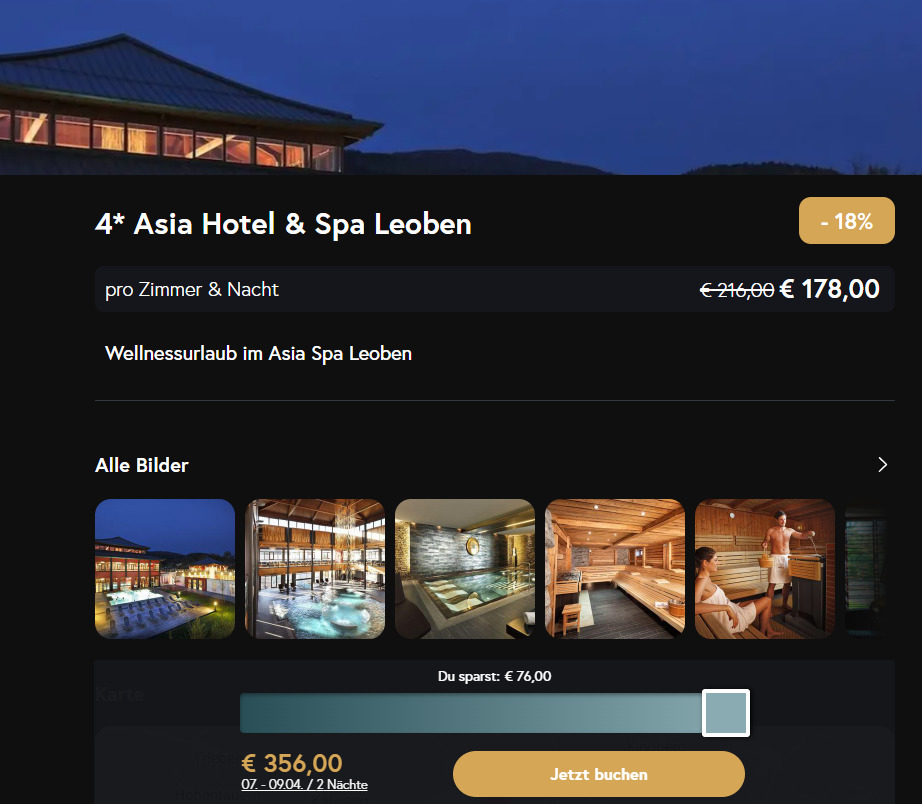Click the € 356,00 total price
The image size is (922, 804).
[292, 763]
